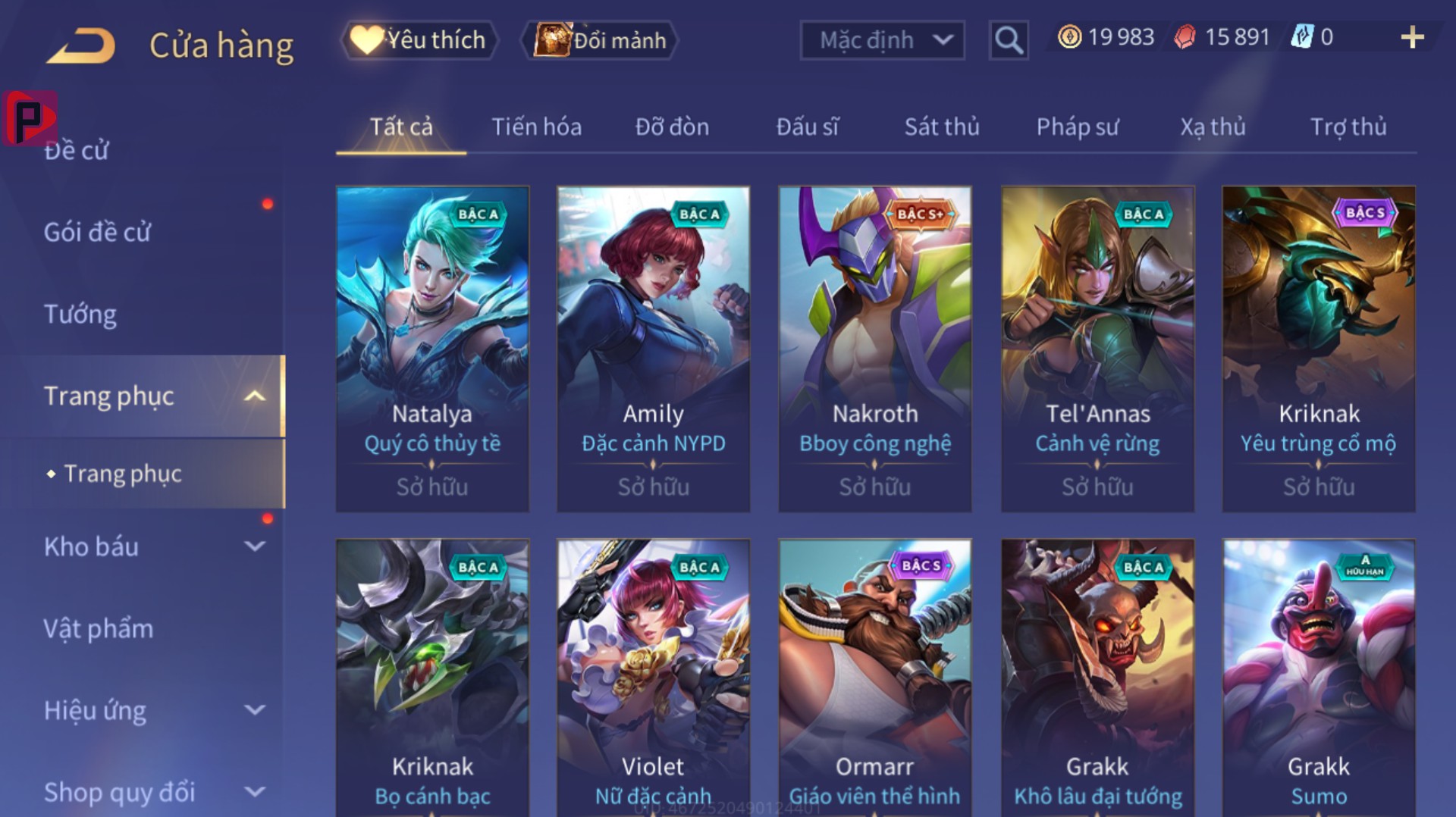The width and height of the screenshot is (1456, 817).
Task: Click the blue voucher currency icon
Action: click(x=1302, y=36)
